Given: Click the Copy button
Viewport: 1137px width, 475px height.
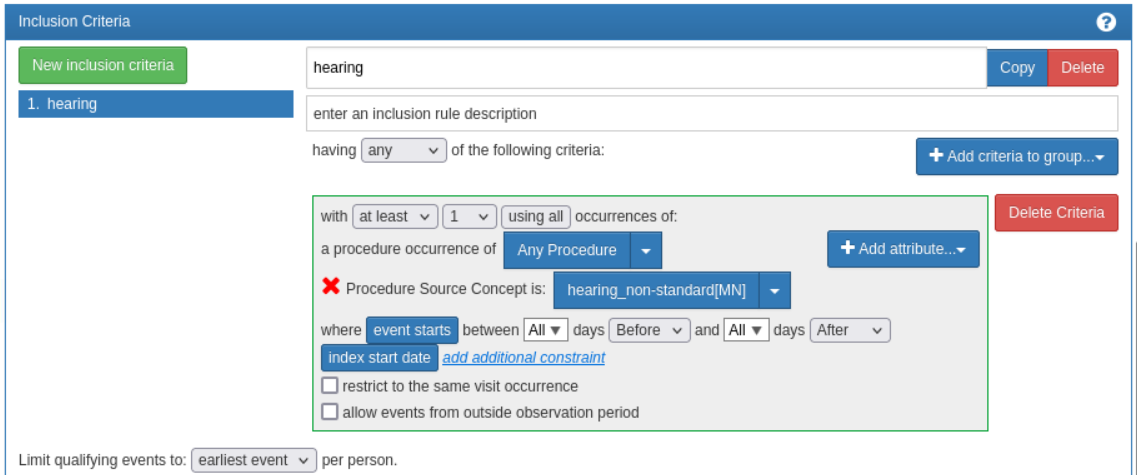Looking at the screenshot, I should click(x=1017, y=67).
